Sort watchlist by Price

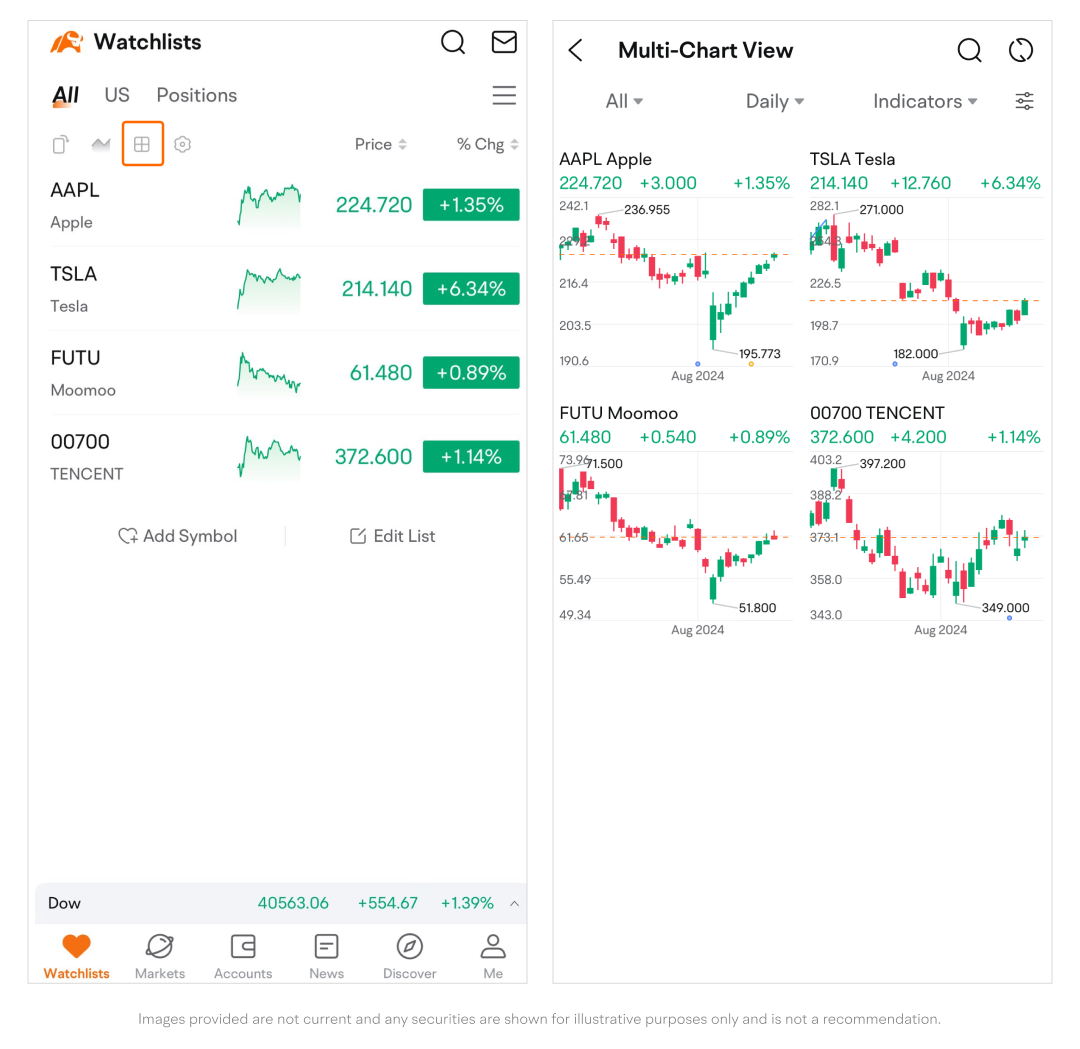[380, 144]
